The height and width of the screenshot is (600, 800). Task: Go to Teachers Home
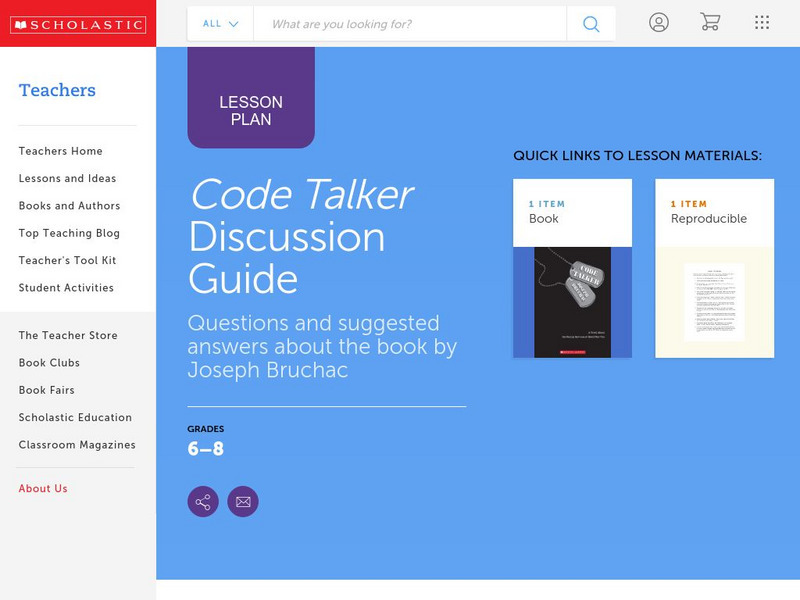coord(61,151)
